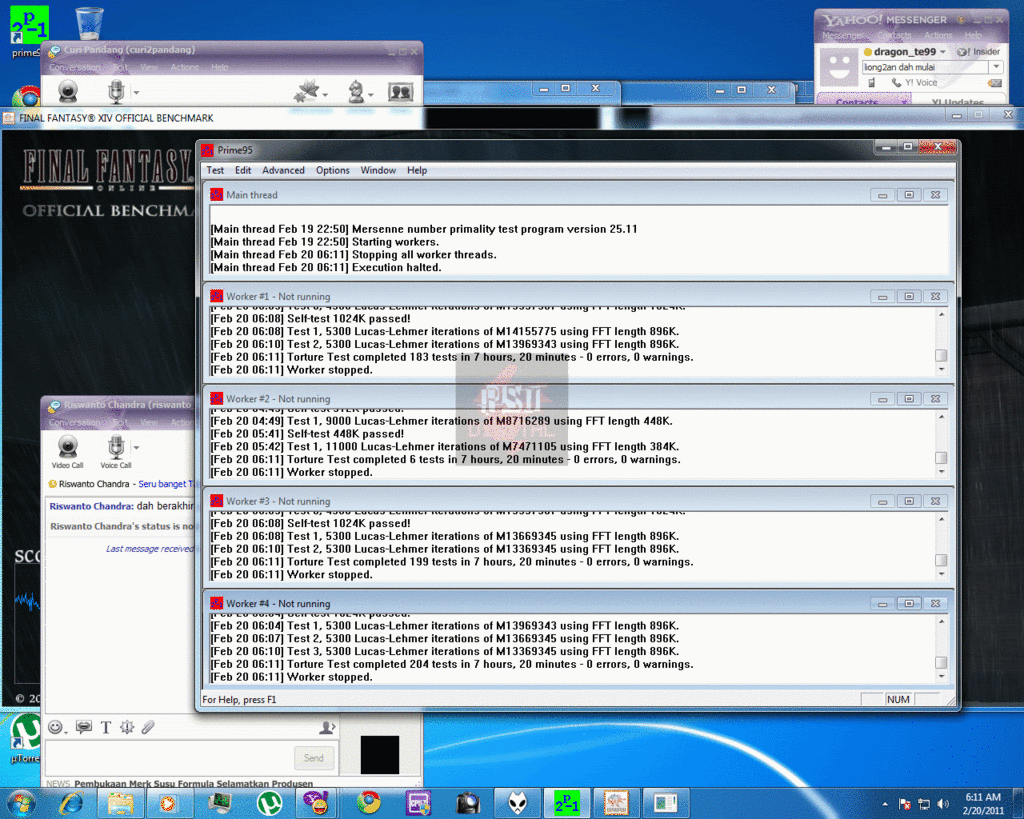The width and height of the screenshot is (1024, 819).
Task: Open the Edit menu in Prime95
Action: 243,170
